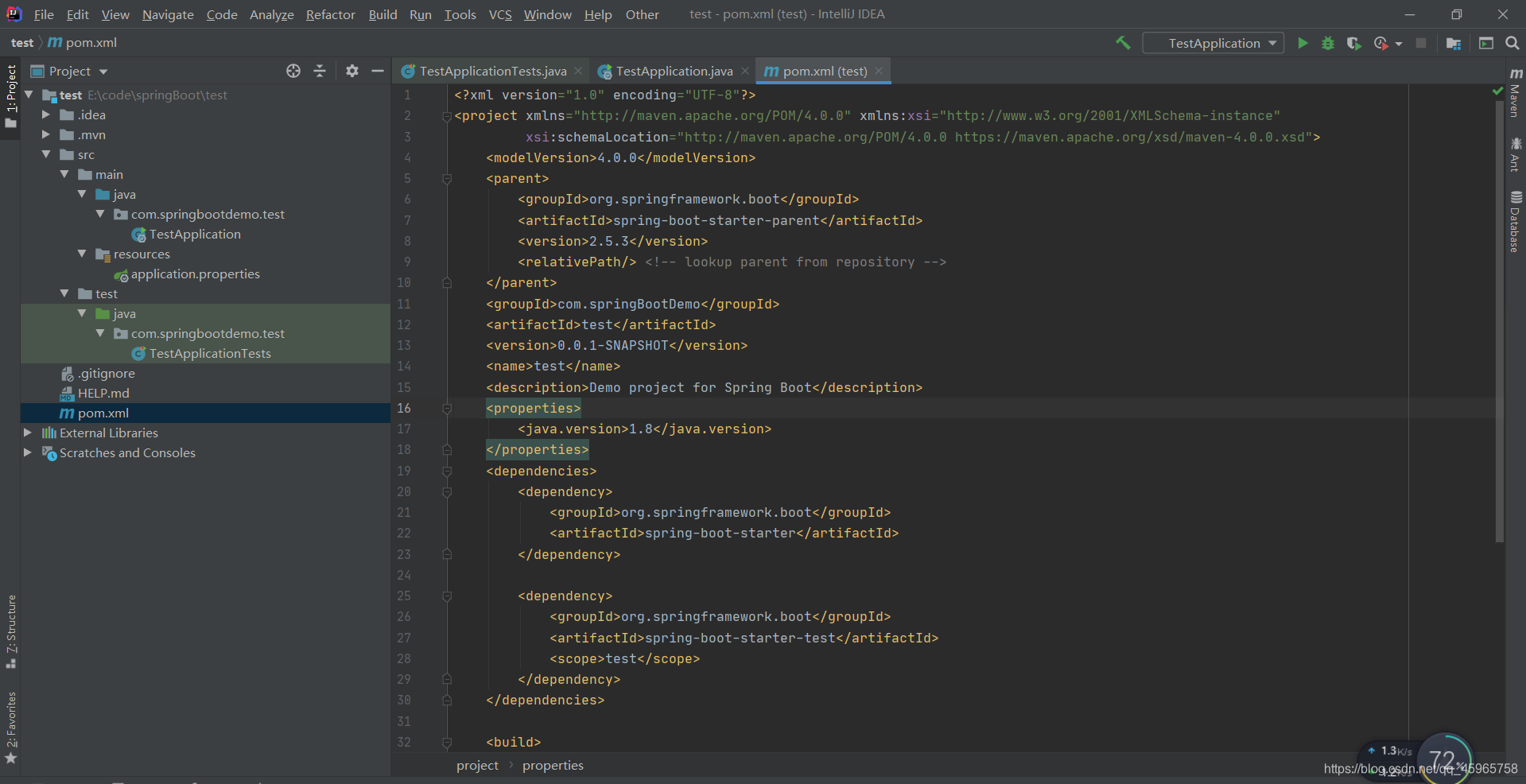Select HELP.md file

click(x=103, y=393)
